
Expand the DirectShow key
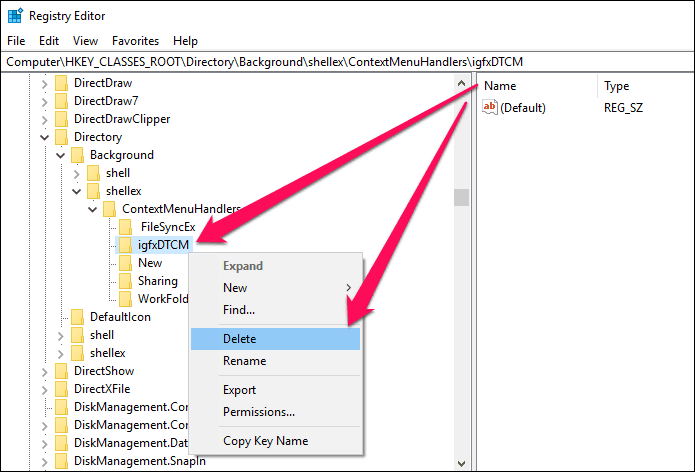(x=44, y=371)
